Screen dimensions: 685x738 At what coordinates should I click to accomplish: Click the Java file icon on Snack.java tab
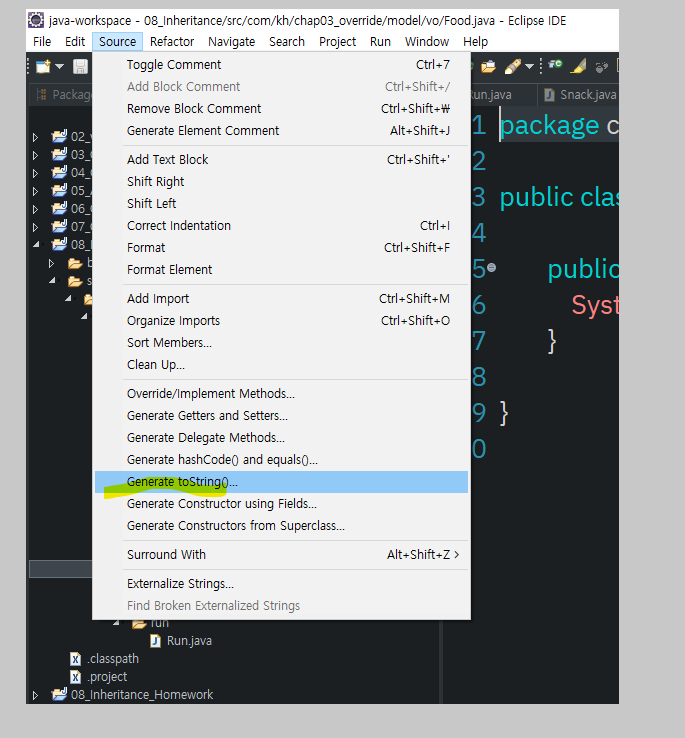point(549,95)
